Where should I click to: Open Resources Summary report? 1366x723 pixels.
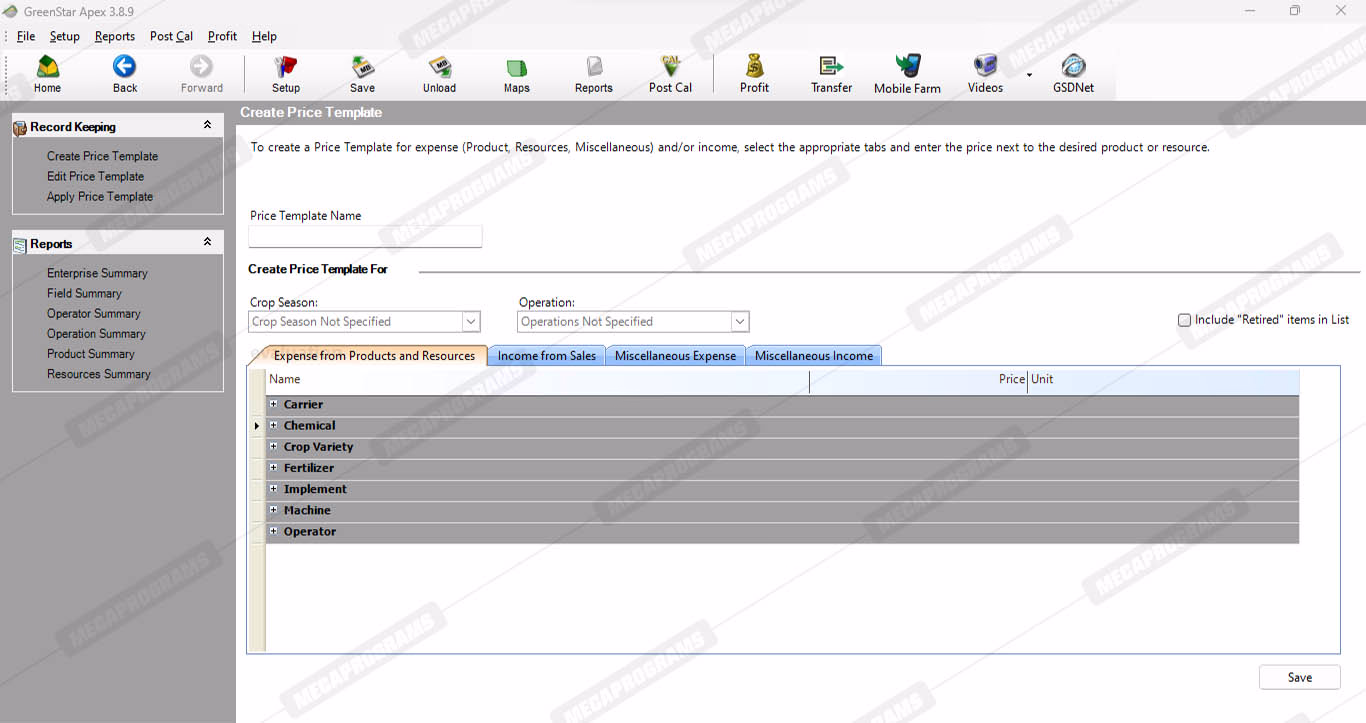(98, 374)
